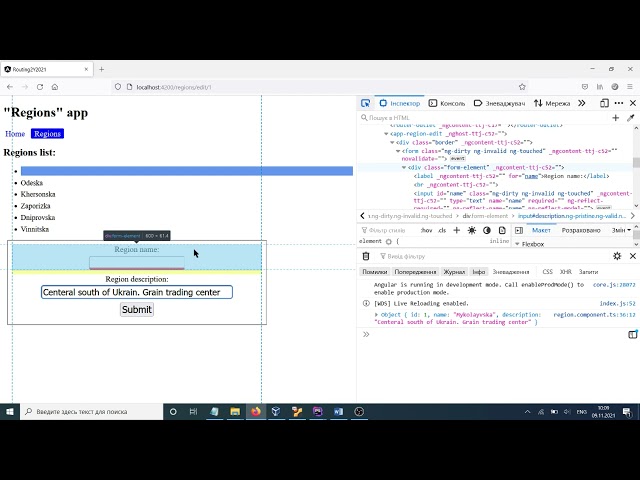Click the Regions navigation link
Viewport: 640px width, 480px height.
point(47,134)
